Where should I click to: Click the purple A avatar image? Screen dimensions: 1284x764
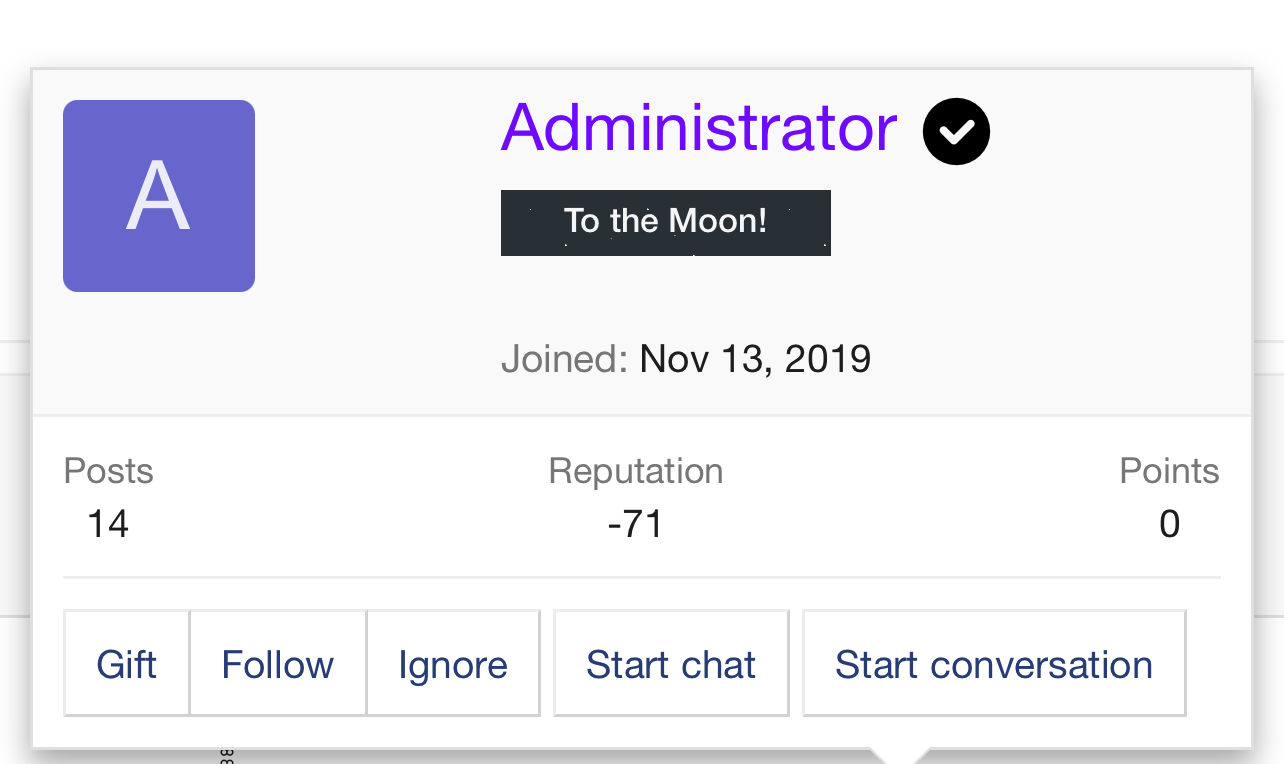click(x=159, y=196)
